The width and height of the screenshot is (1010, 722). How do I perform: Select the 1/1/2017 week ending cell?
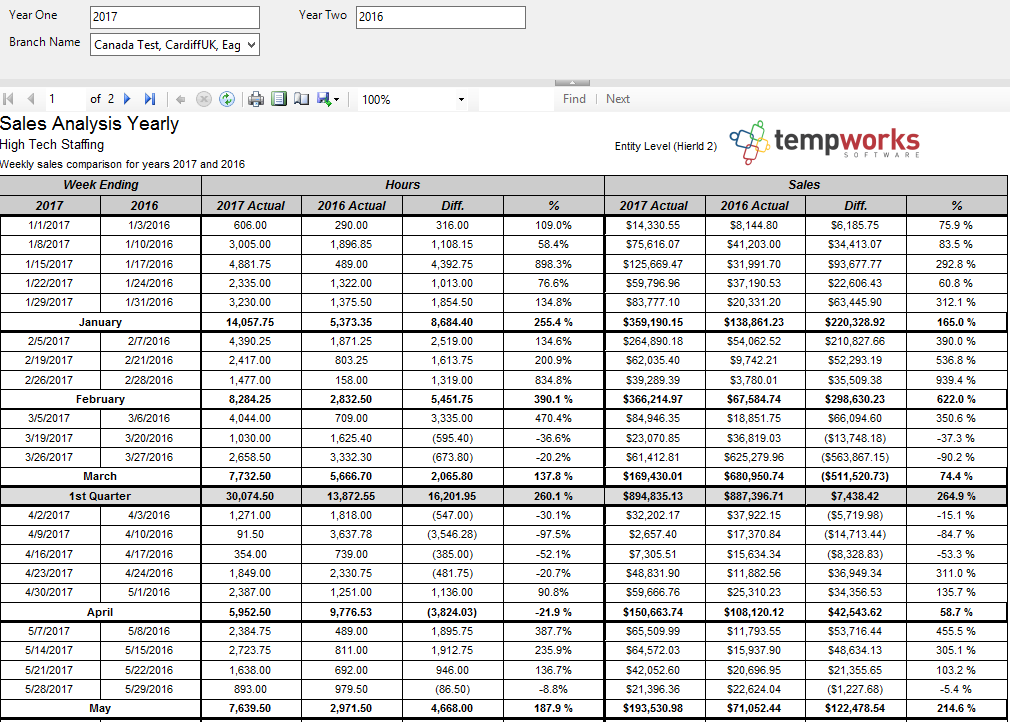coord(49,225)
